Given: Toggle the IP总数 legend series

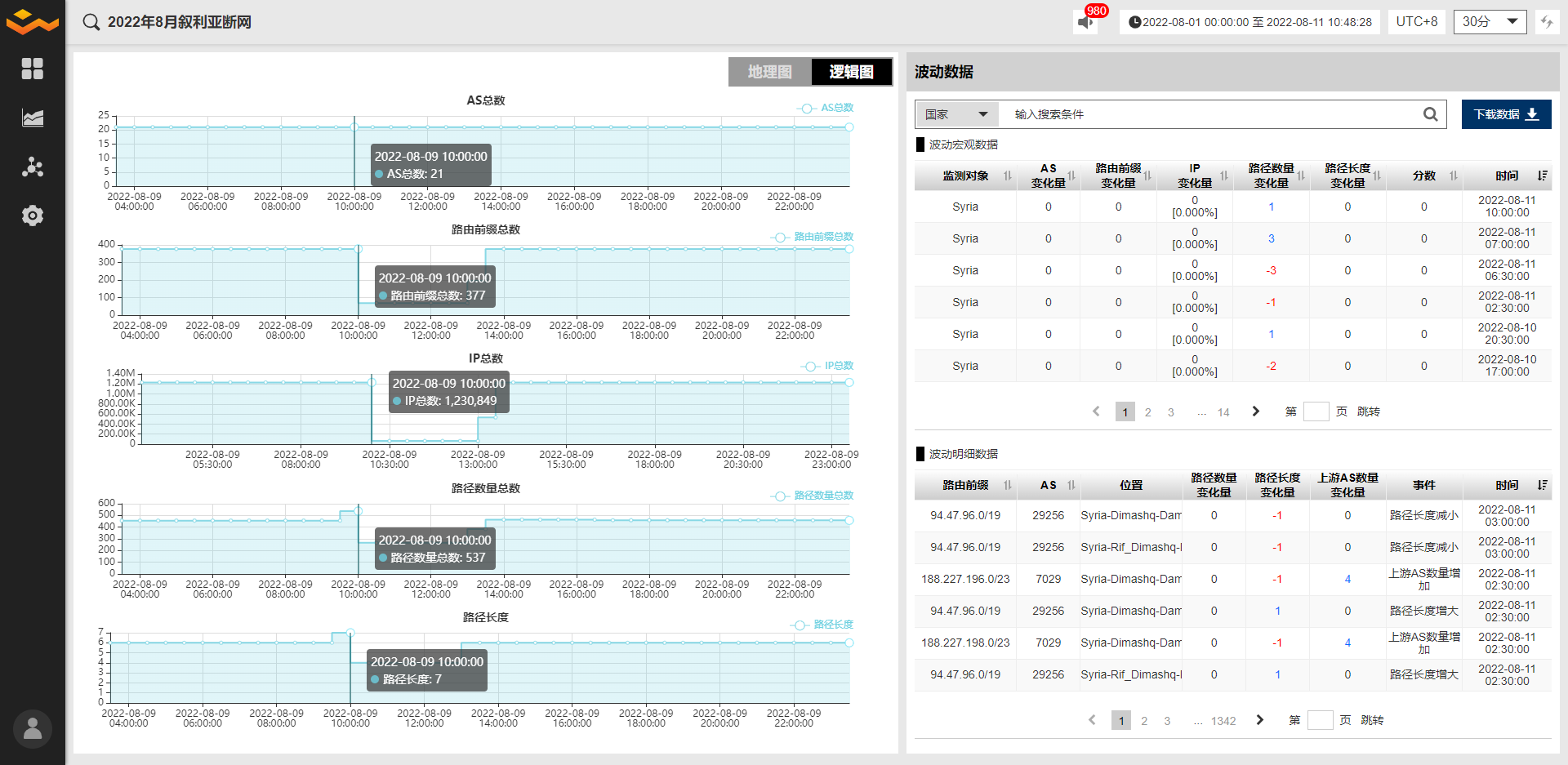Looking at the screenshot, I should point(826,366).
